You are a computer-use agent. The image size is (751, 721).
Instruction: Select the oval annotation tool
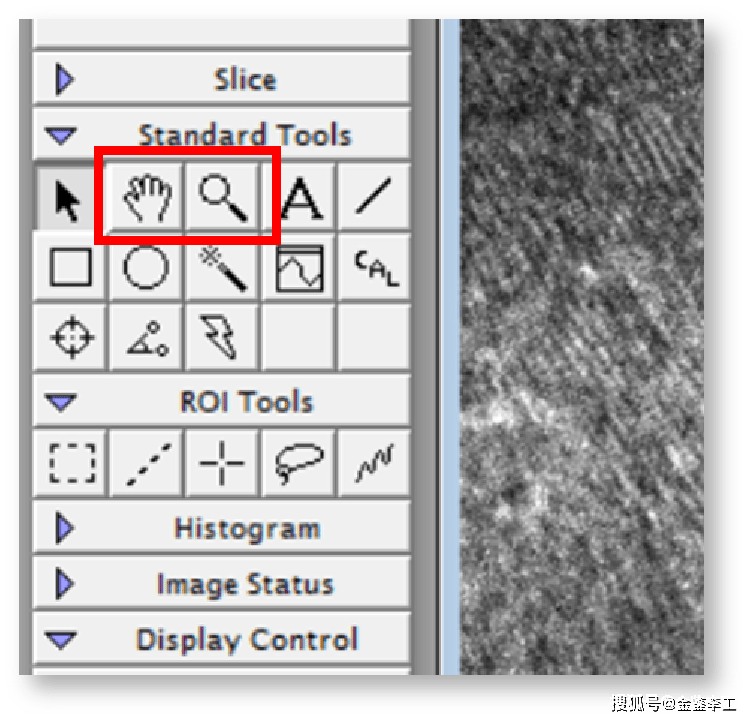(147, 267)
